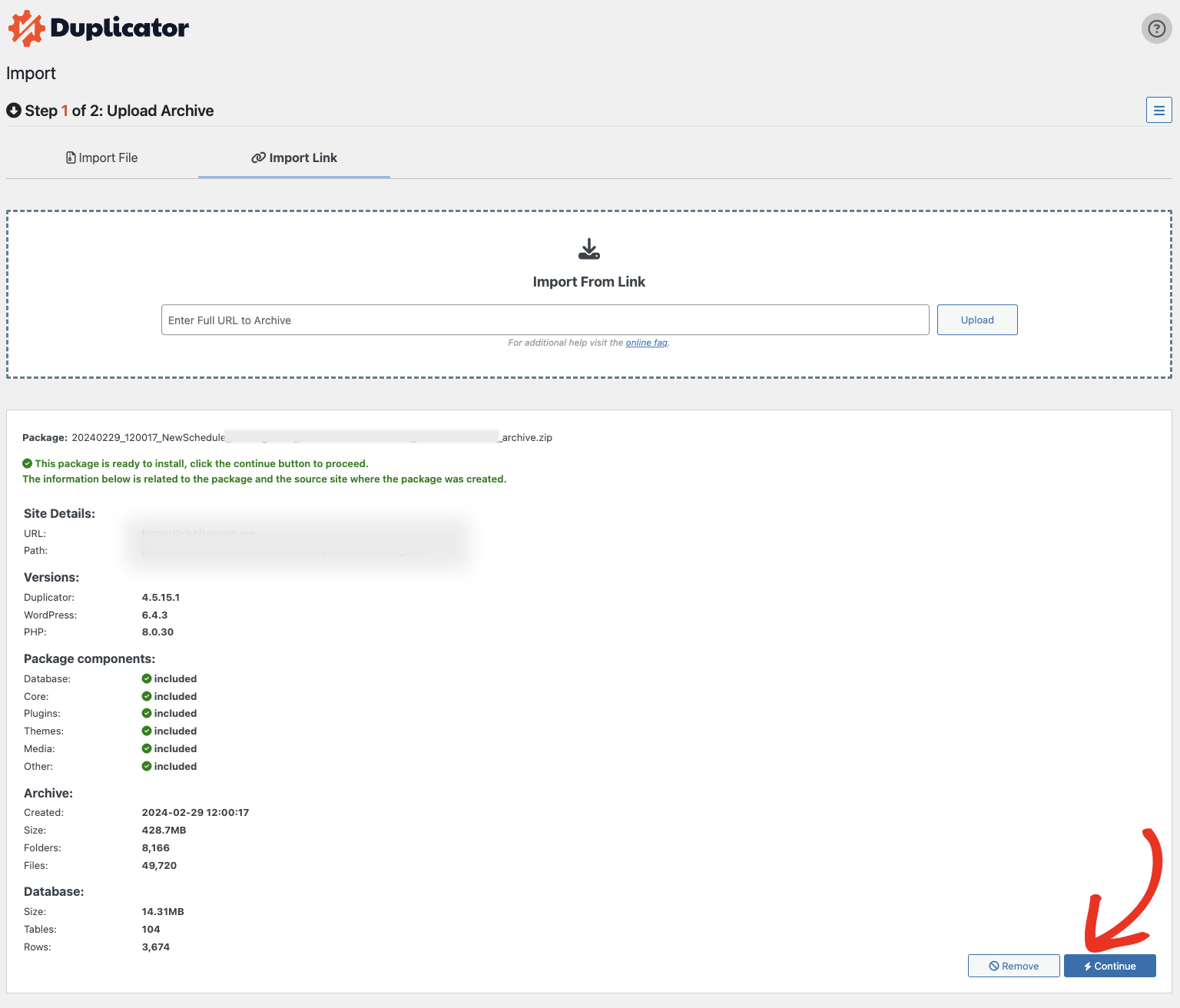Click the Import From Link title
The height and width of the screenshot is (1008, 1180).
(589, 282)
